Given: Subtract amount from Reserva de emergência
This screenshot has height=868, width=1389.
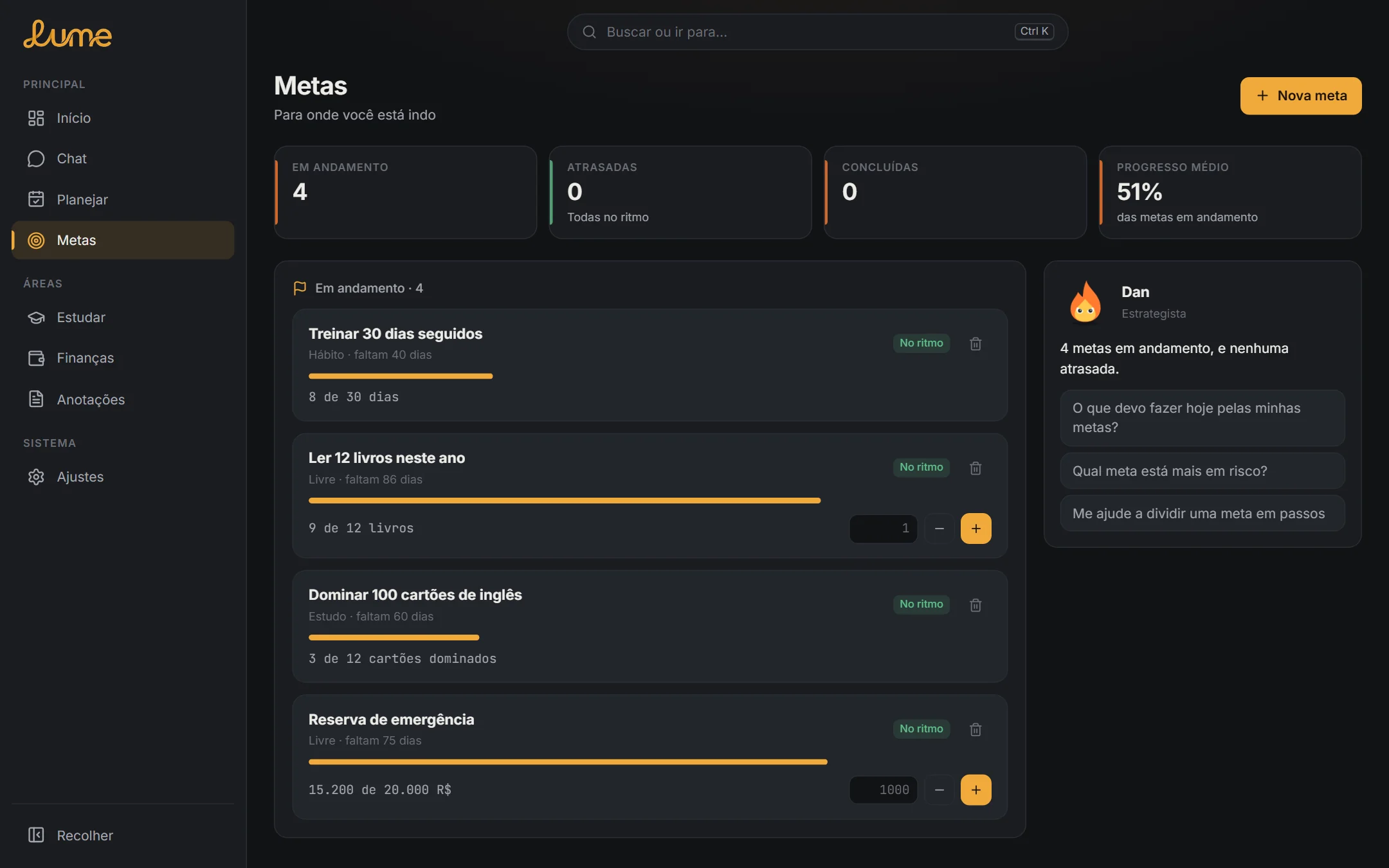Looking at the screenshot, I should pyautogui.click(x=939, y=790).
